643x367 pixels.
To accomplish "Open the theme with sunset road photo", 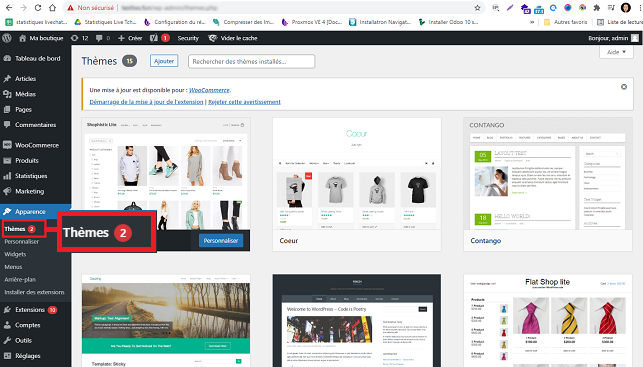I will [x=166, y=321].
